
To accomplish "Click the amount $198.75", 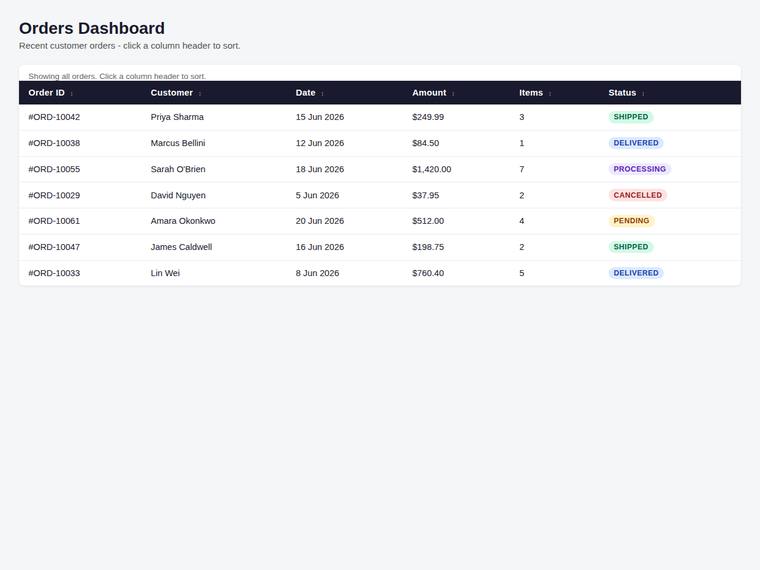I will click(x=428, y=247).
